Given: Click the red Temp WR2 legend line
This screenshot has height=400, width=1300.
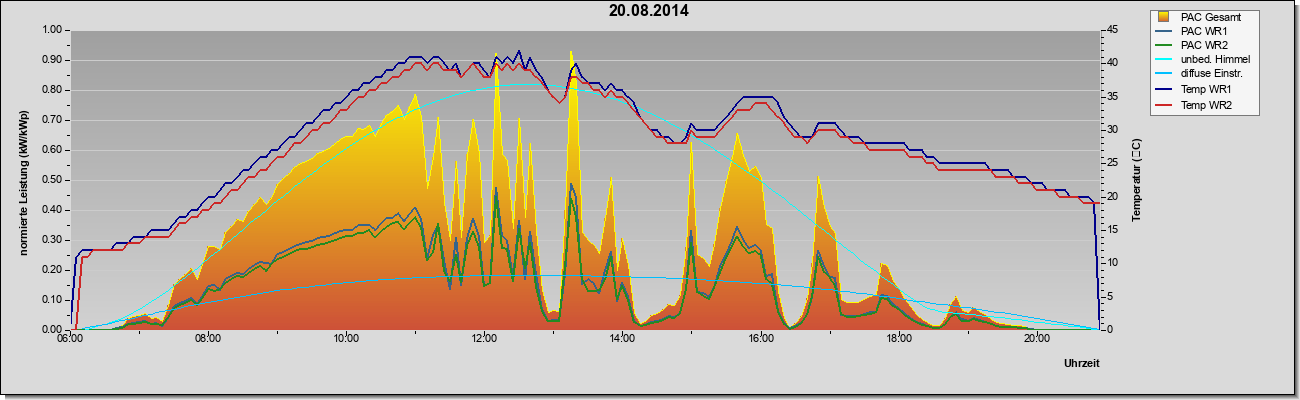Looking at the screenshot, I should click(1164, 104).
